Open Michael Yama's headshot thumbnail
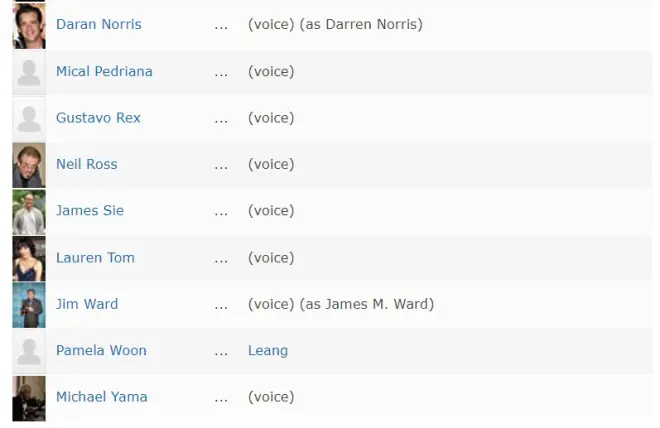This screenshot has height=428, width=660. [29, 399]
